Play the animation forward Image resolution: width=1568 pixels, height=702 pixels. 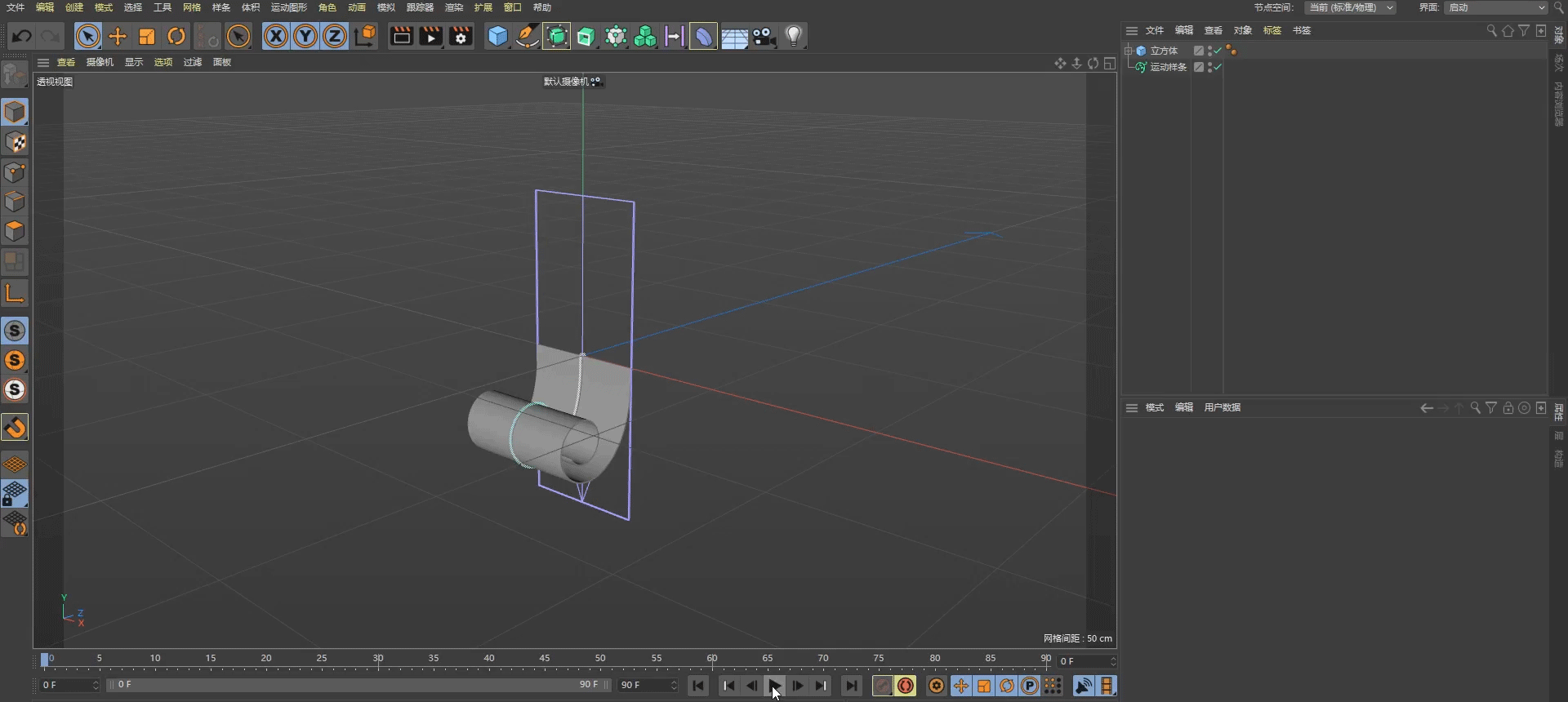(x=775, y=686)
